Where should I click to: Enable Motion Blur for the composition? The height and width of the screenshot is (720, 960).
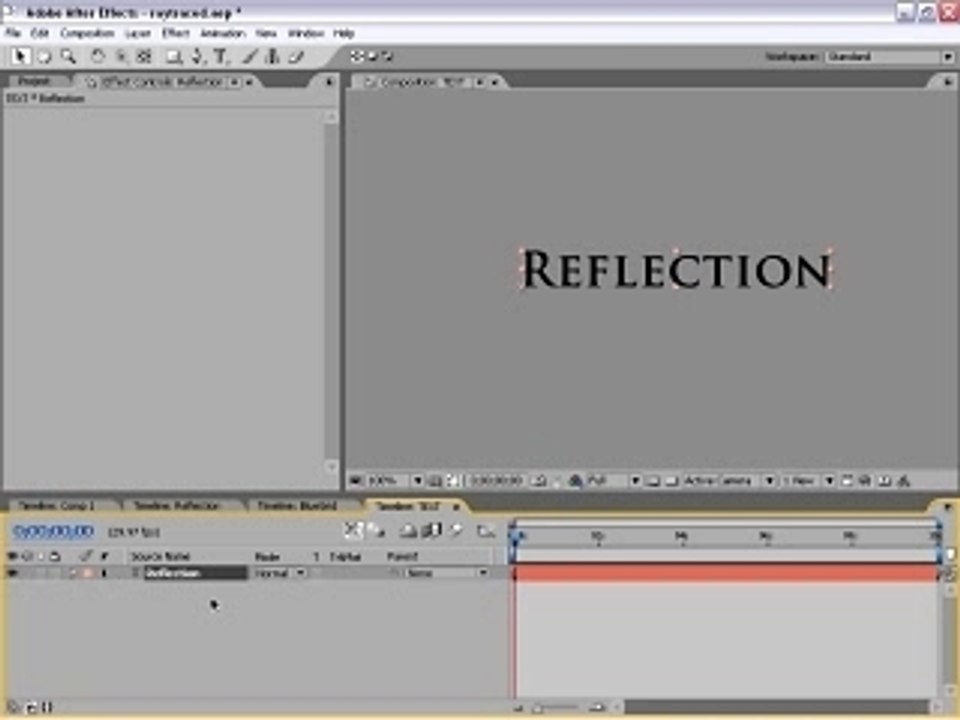(x=455, y=531)
